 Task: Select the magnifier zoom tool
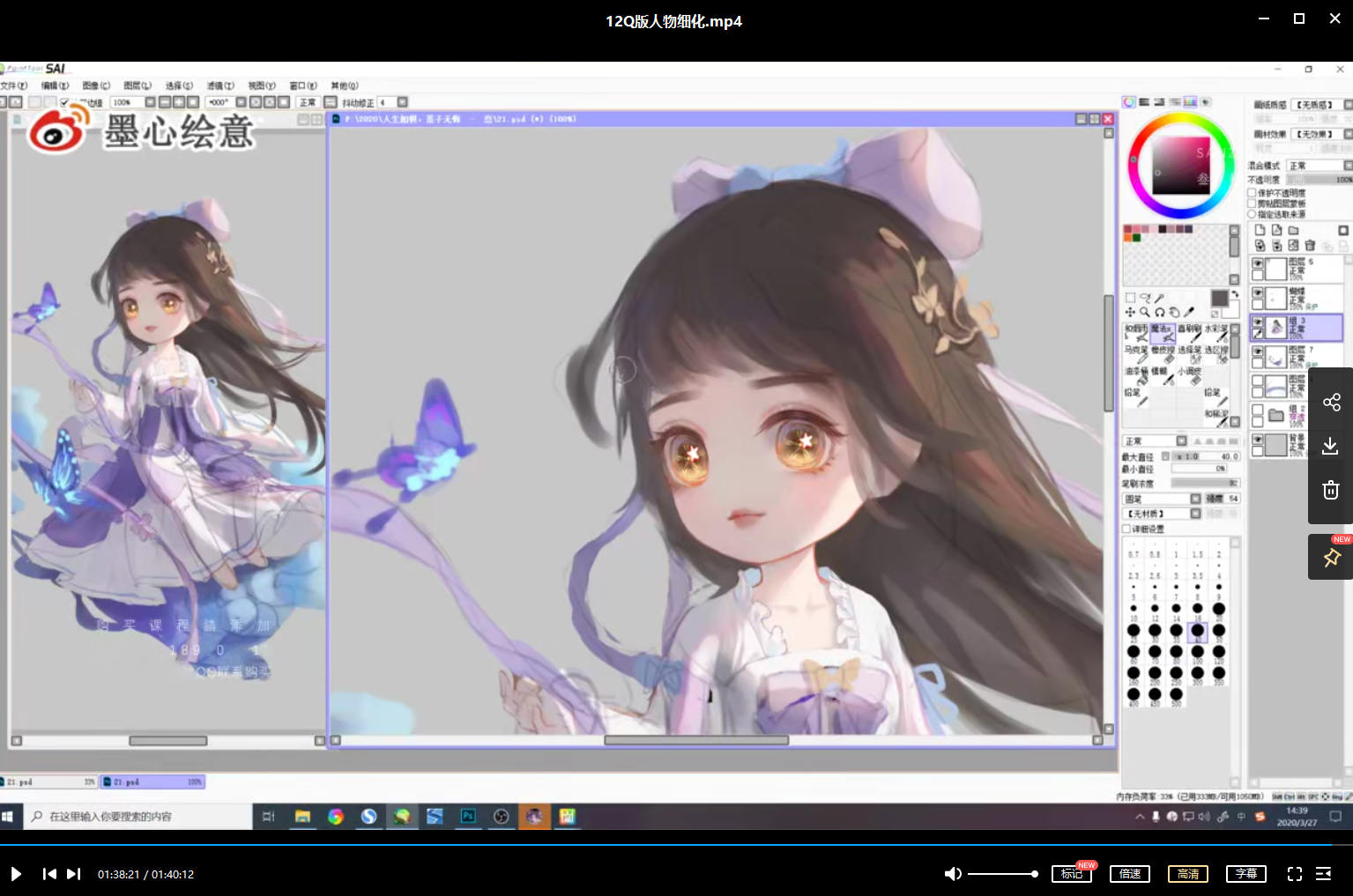point(1144,312)
